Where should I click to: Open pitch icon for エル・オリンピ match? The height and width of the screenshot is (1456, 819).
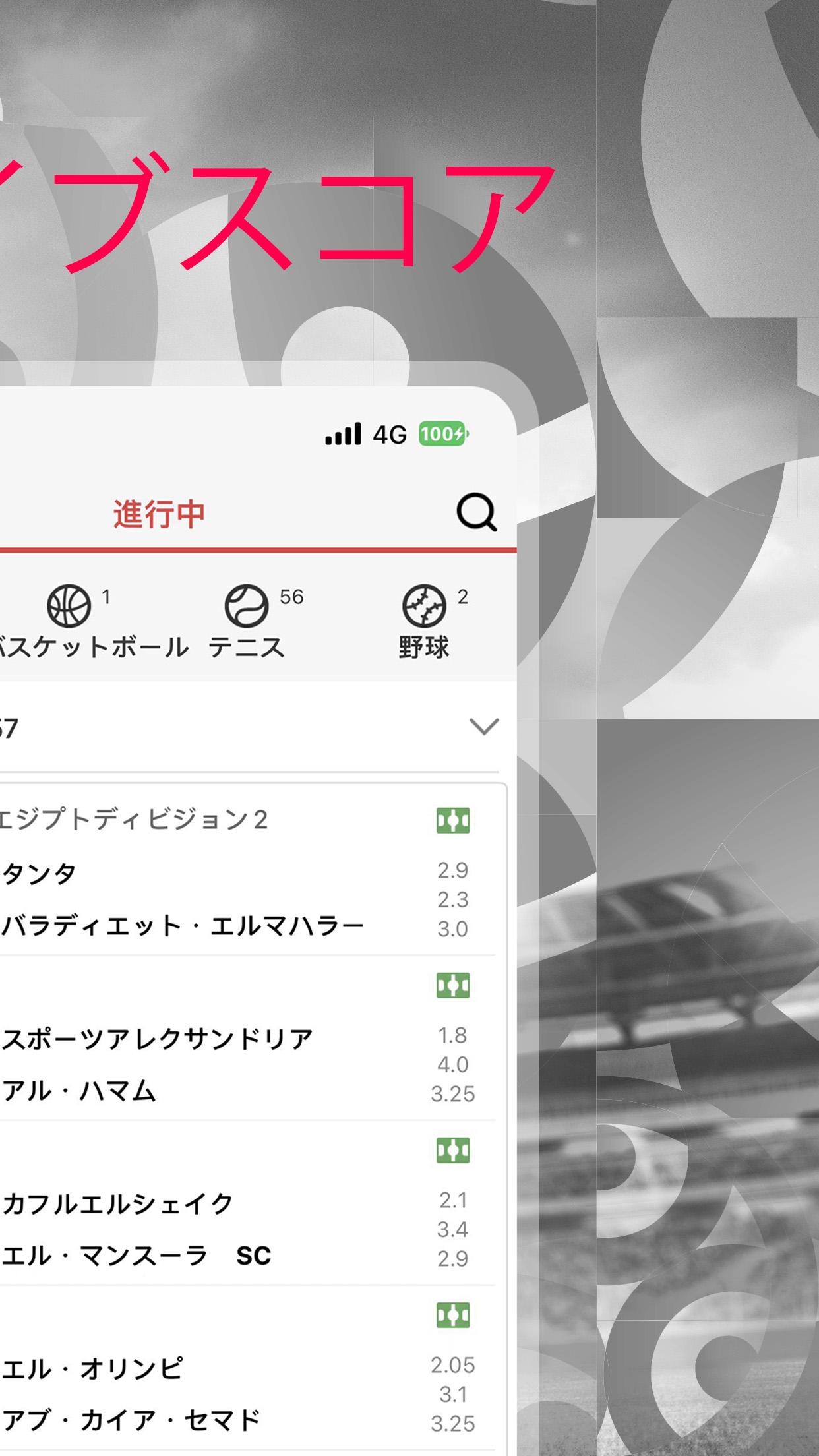click(x=453, y=1315)
